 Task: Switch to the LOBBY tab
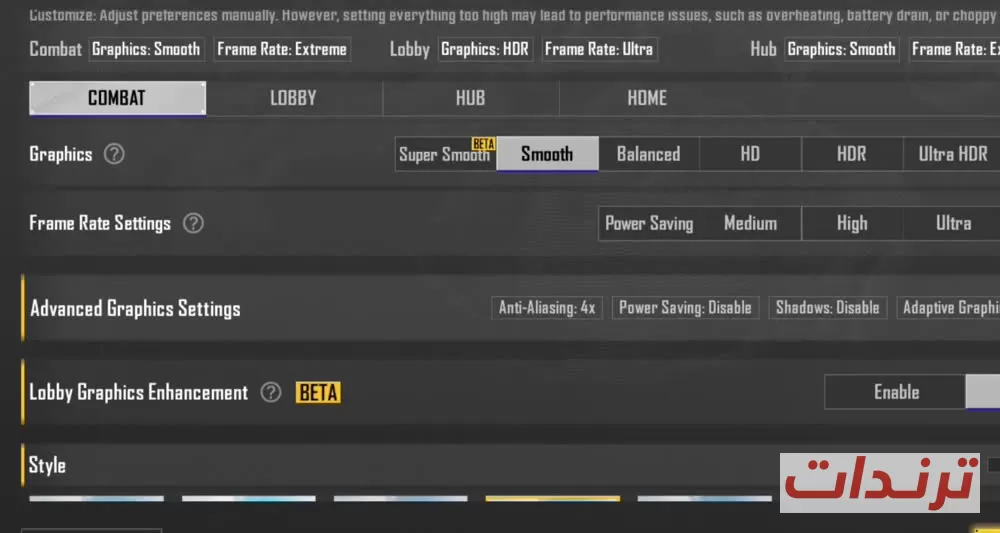pos(293,98)
